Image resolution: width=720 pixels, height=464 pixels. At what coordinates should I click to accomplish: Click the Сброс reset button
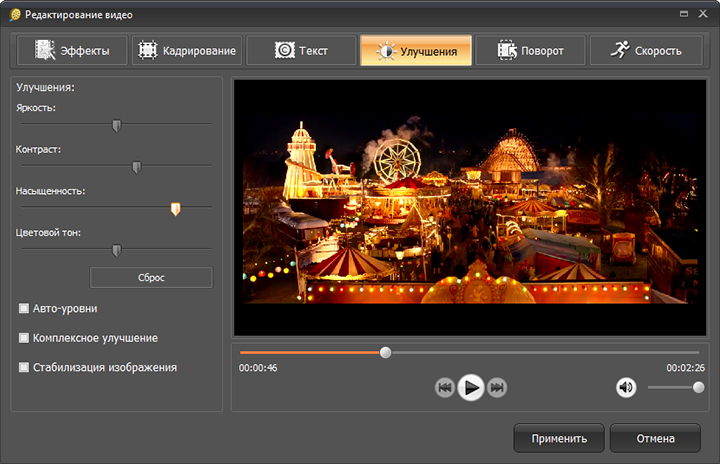[x=151, y=277]
